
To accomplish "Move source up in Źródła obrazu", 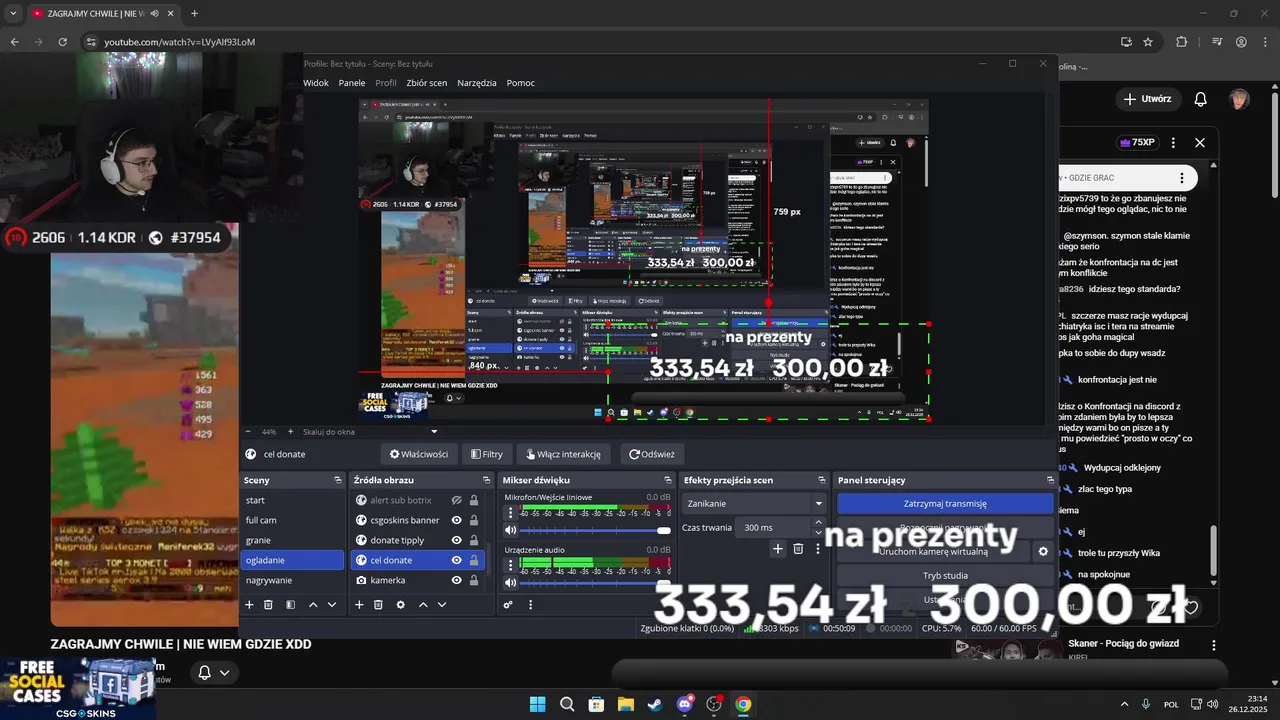I will pos(423,605).
